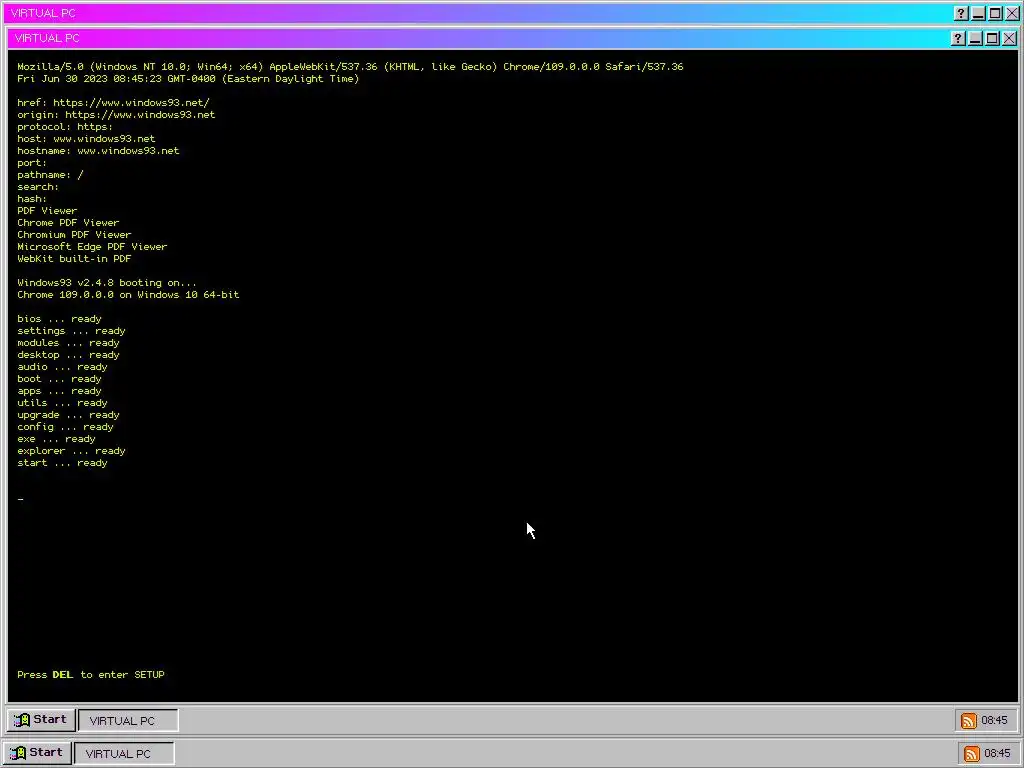Click the 'desktop ... ready' line
The image size is (1024, 768).
coord(69,355)
